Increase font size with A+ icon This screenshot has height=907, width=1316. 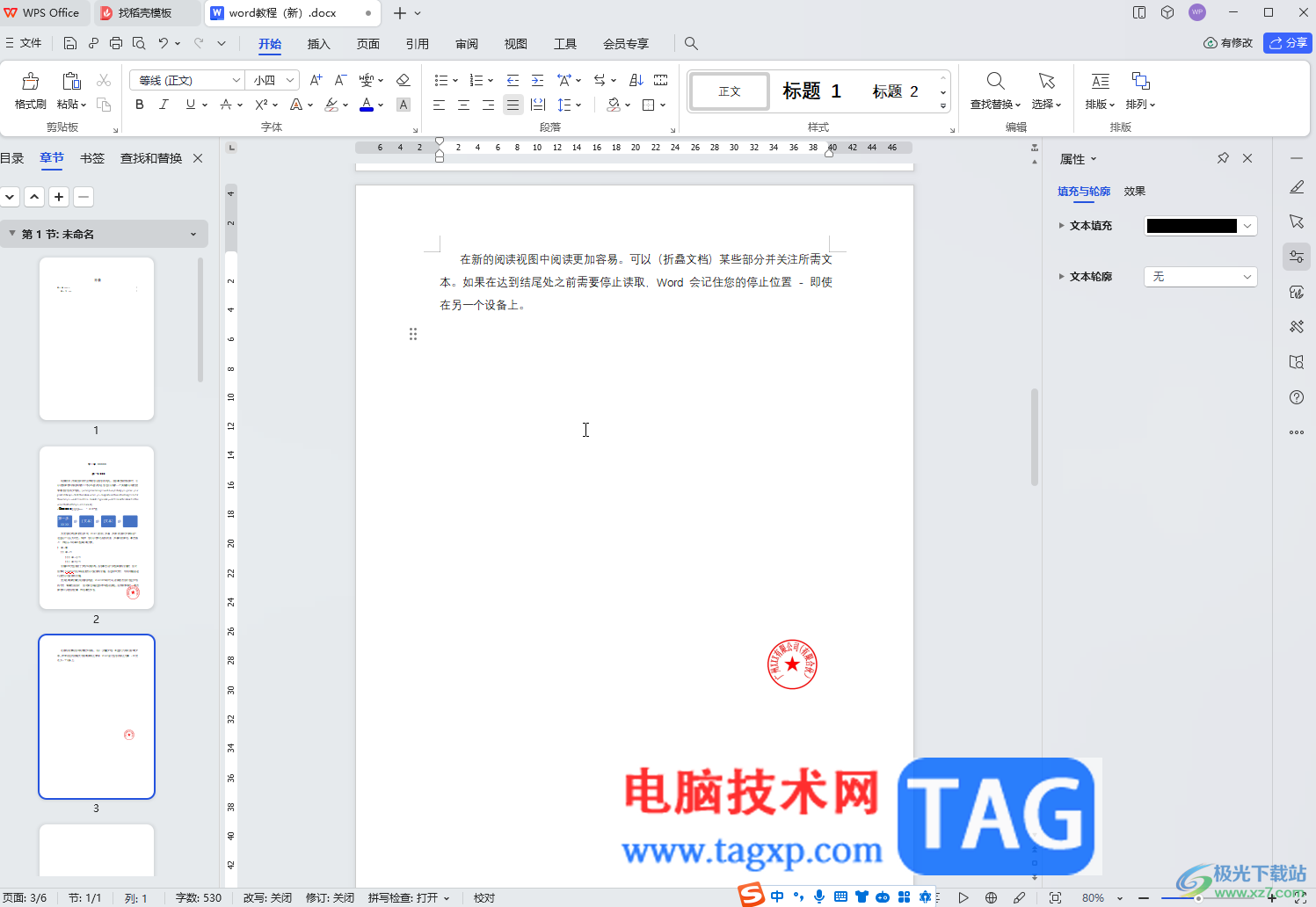[316, 80]
